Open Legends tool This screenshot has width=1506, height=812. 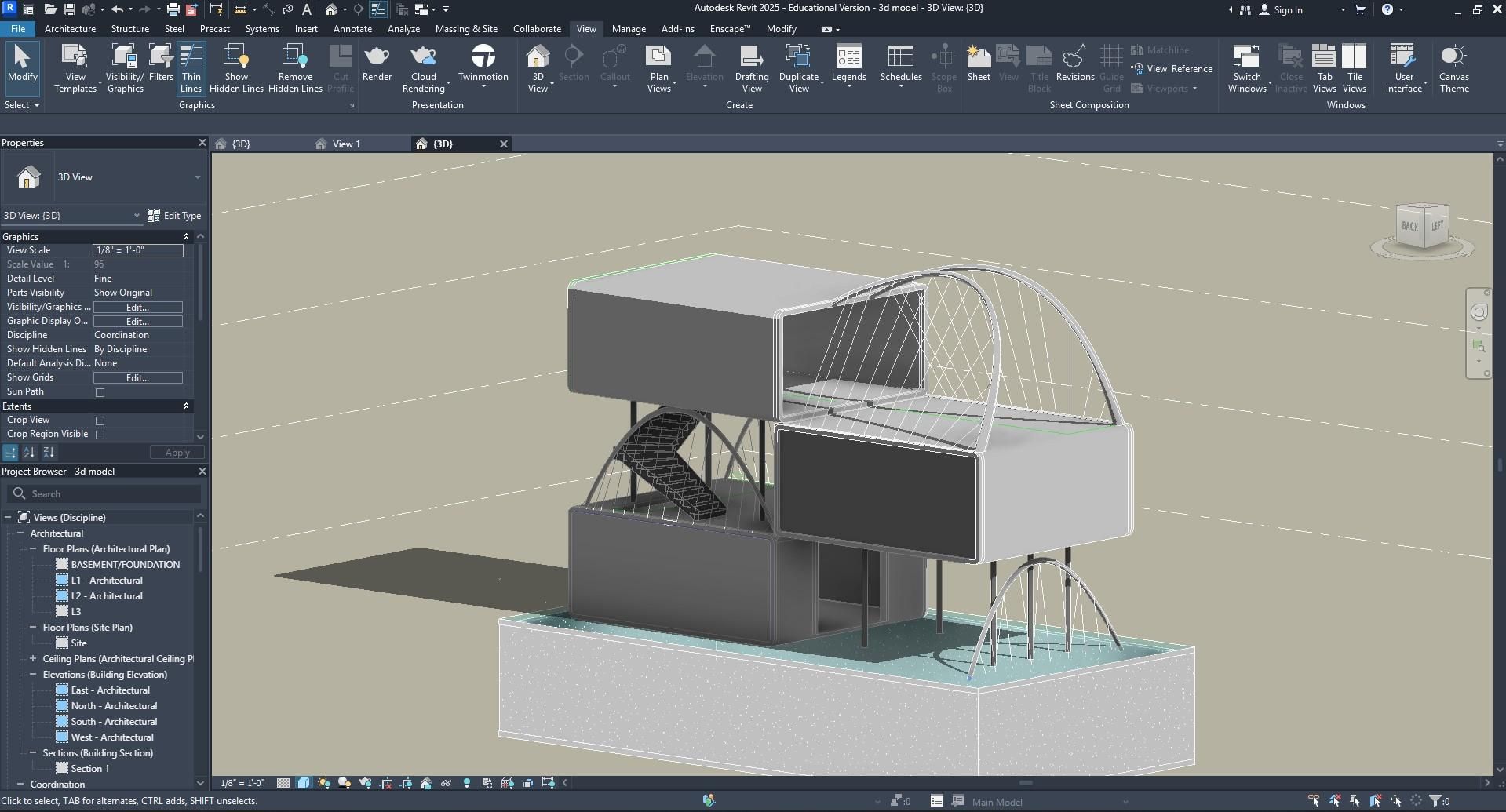click(848, 63)
